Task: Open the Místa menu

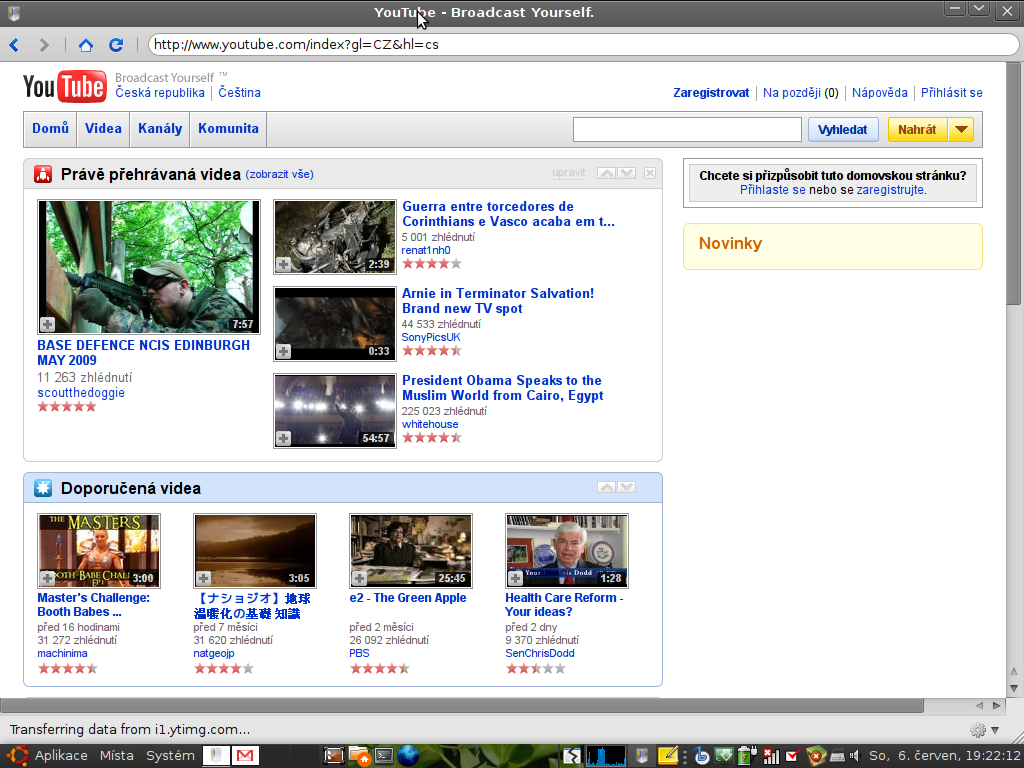Action: pos(117,756)
